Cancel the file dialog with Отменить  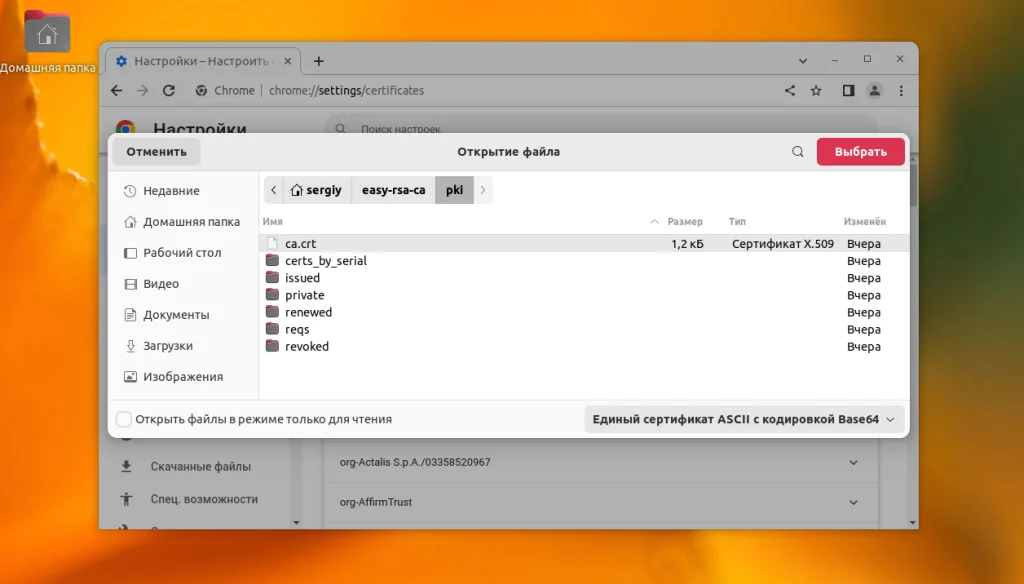155,151
